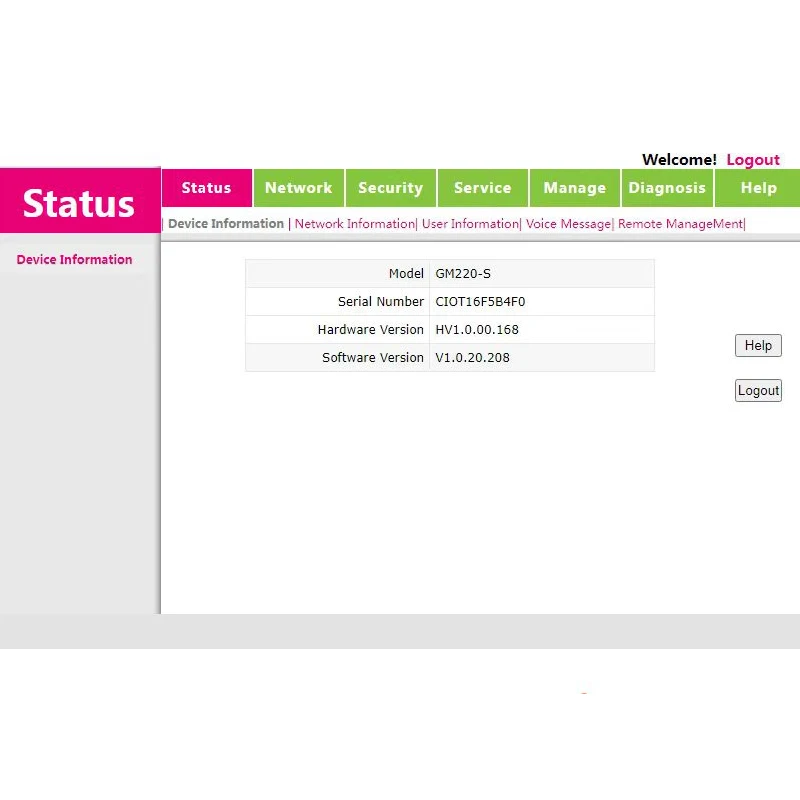Viewport: 800px width, 800px height.
Task: Click the model value GM220-S
Action: click(x=463, y=273)
